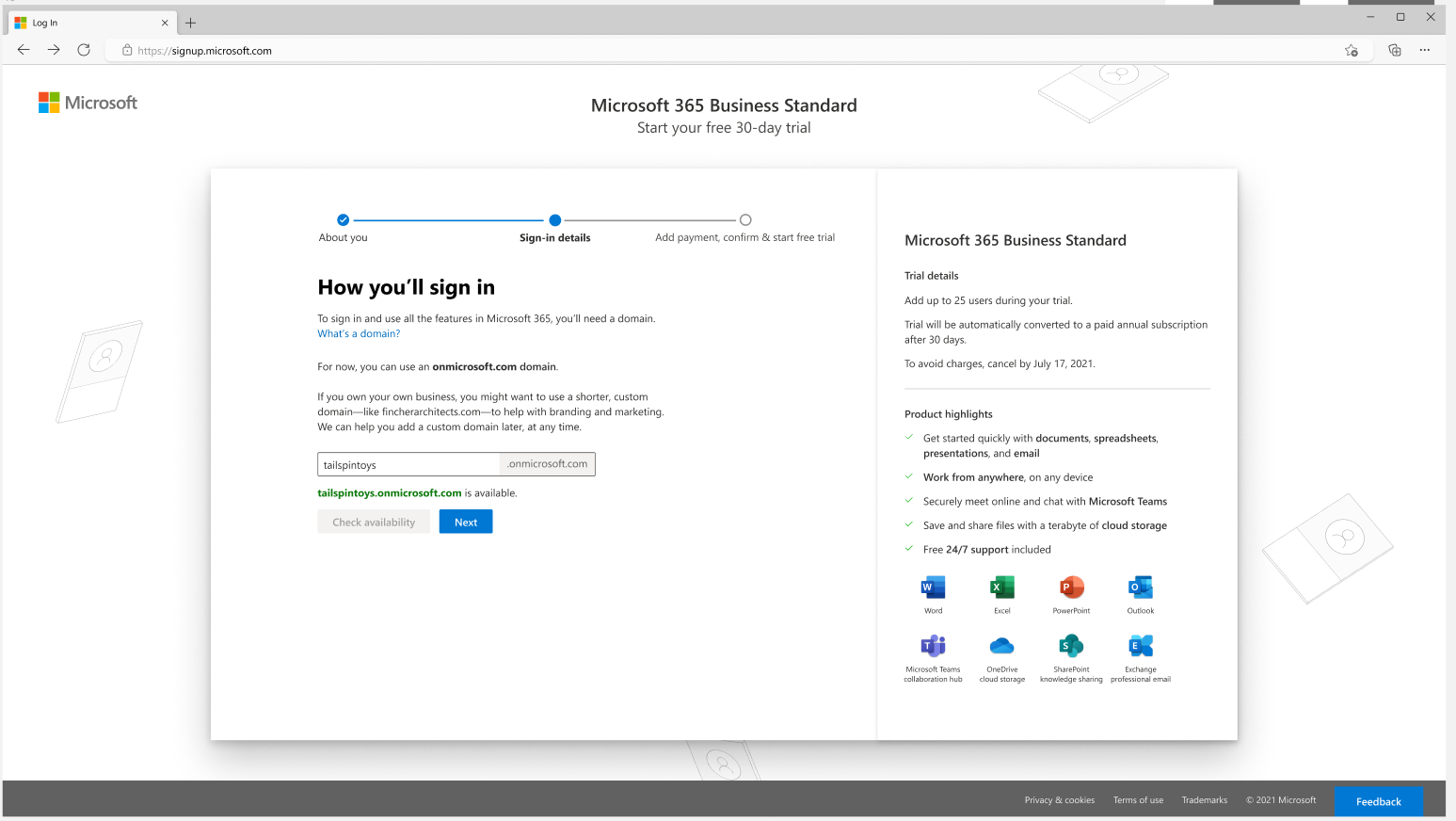Click Add up to 25 users text
The width and height of the screenshot is (1456, 821).
[x=988, y=300]
